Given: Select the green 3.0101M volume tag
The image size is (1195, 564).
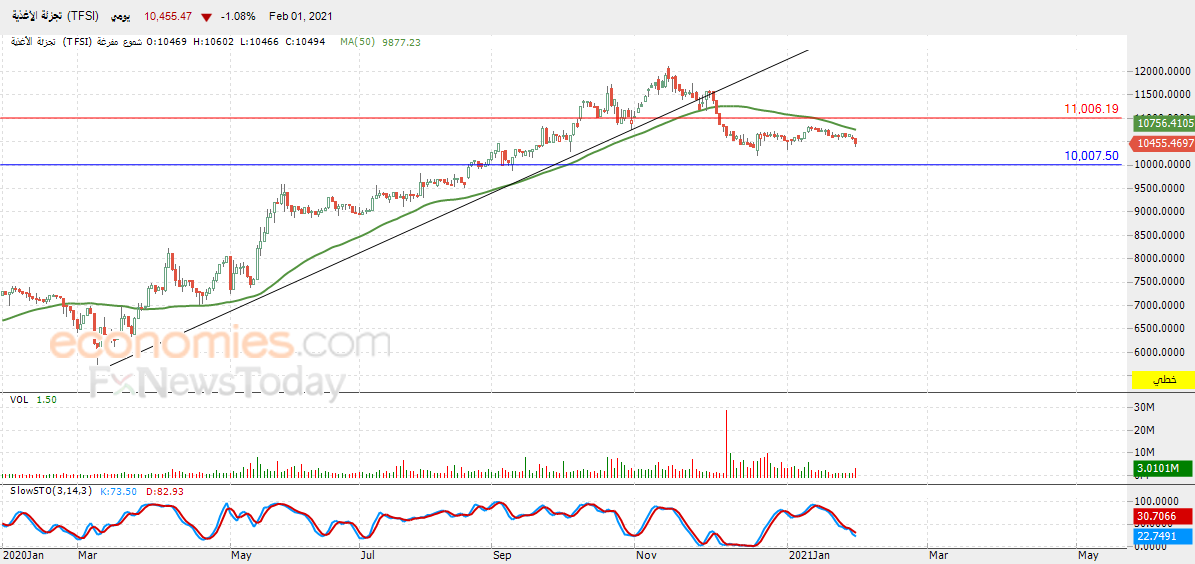Looking at the screenshot, I should (x=1164, y=468).
